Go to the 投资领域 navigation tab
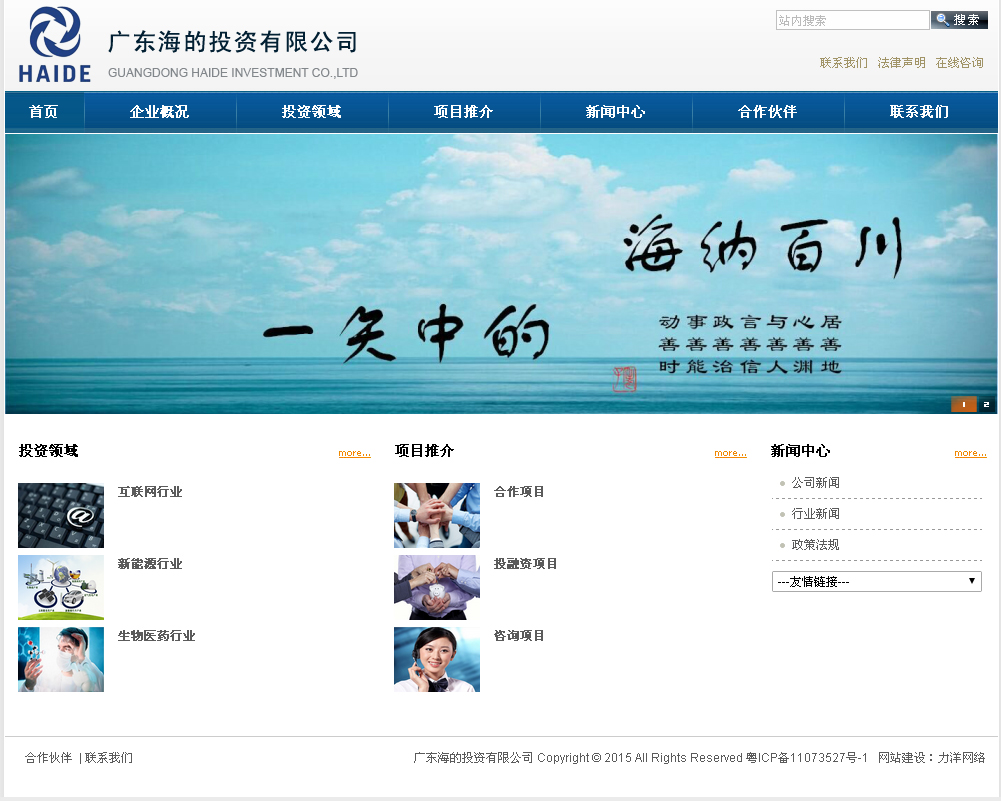The width and height of the screenshot is (1001, 801). click(x=311, y=112)
